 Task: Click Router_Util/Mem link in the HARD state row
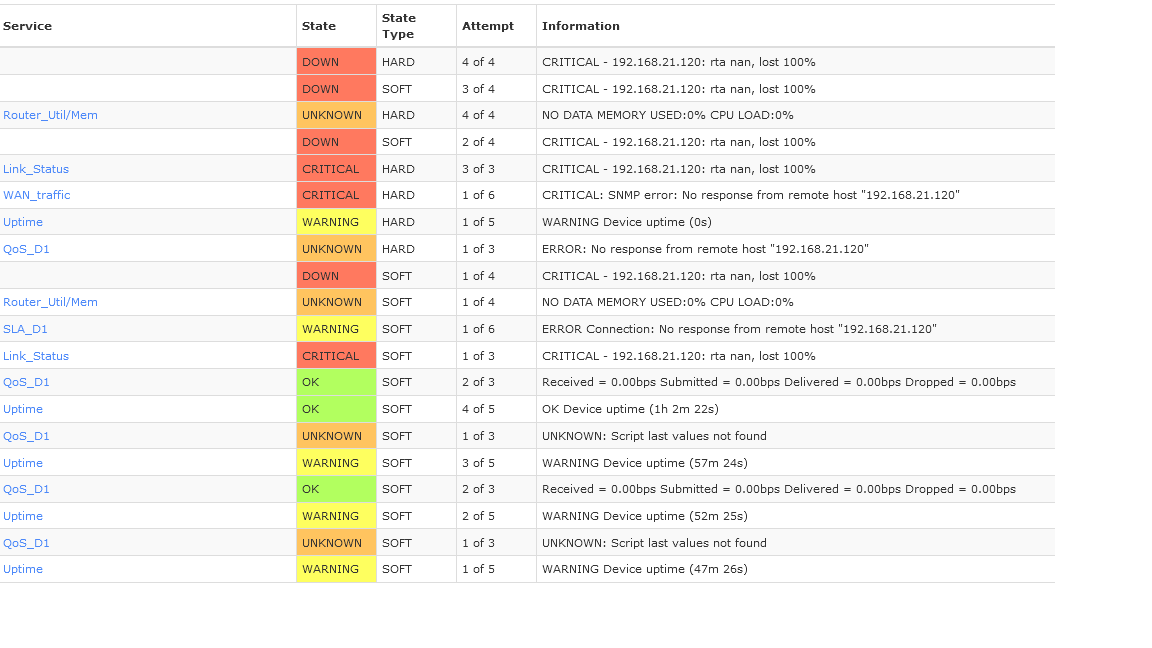pyautogui.click(x=50, y=115)
